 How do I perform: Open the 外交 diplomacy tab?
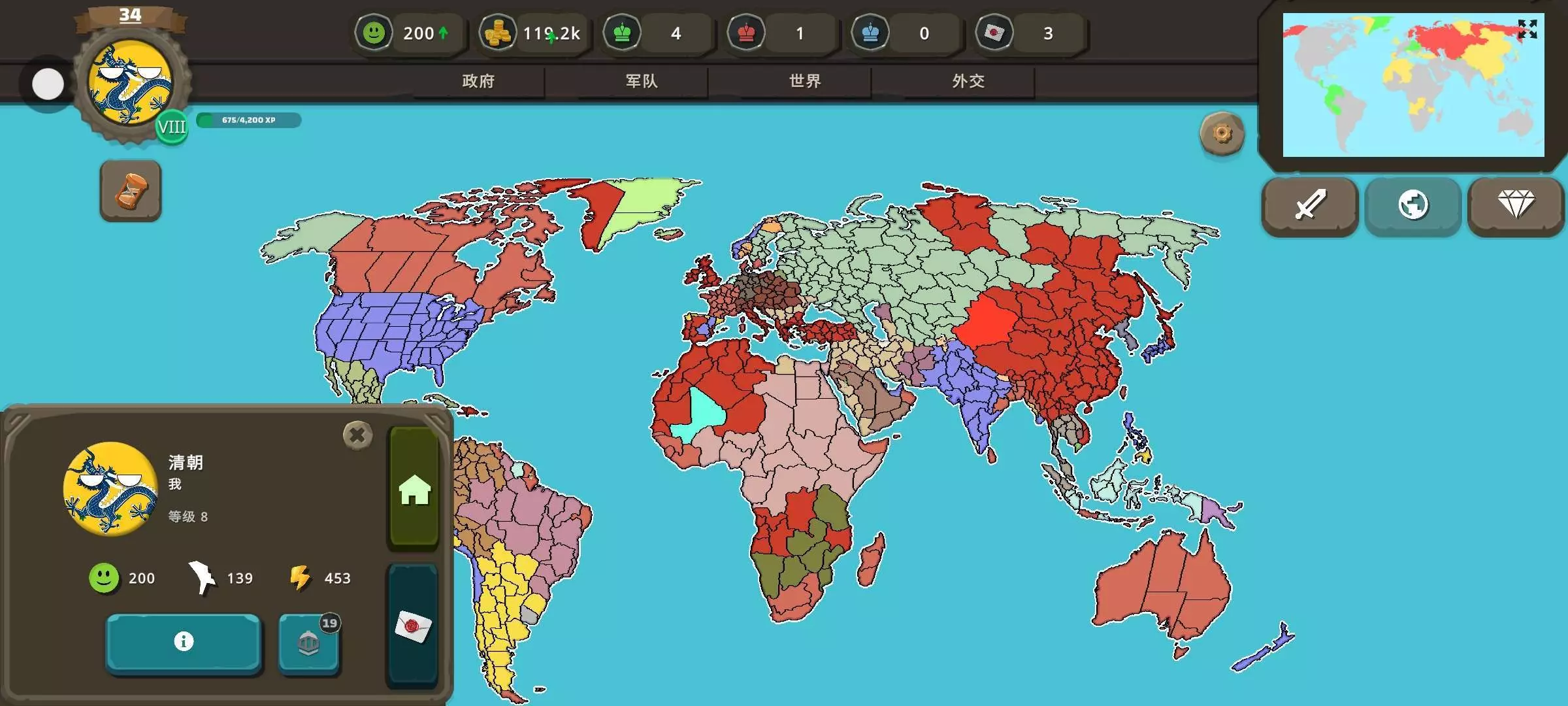968,81
